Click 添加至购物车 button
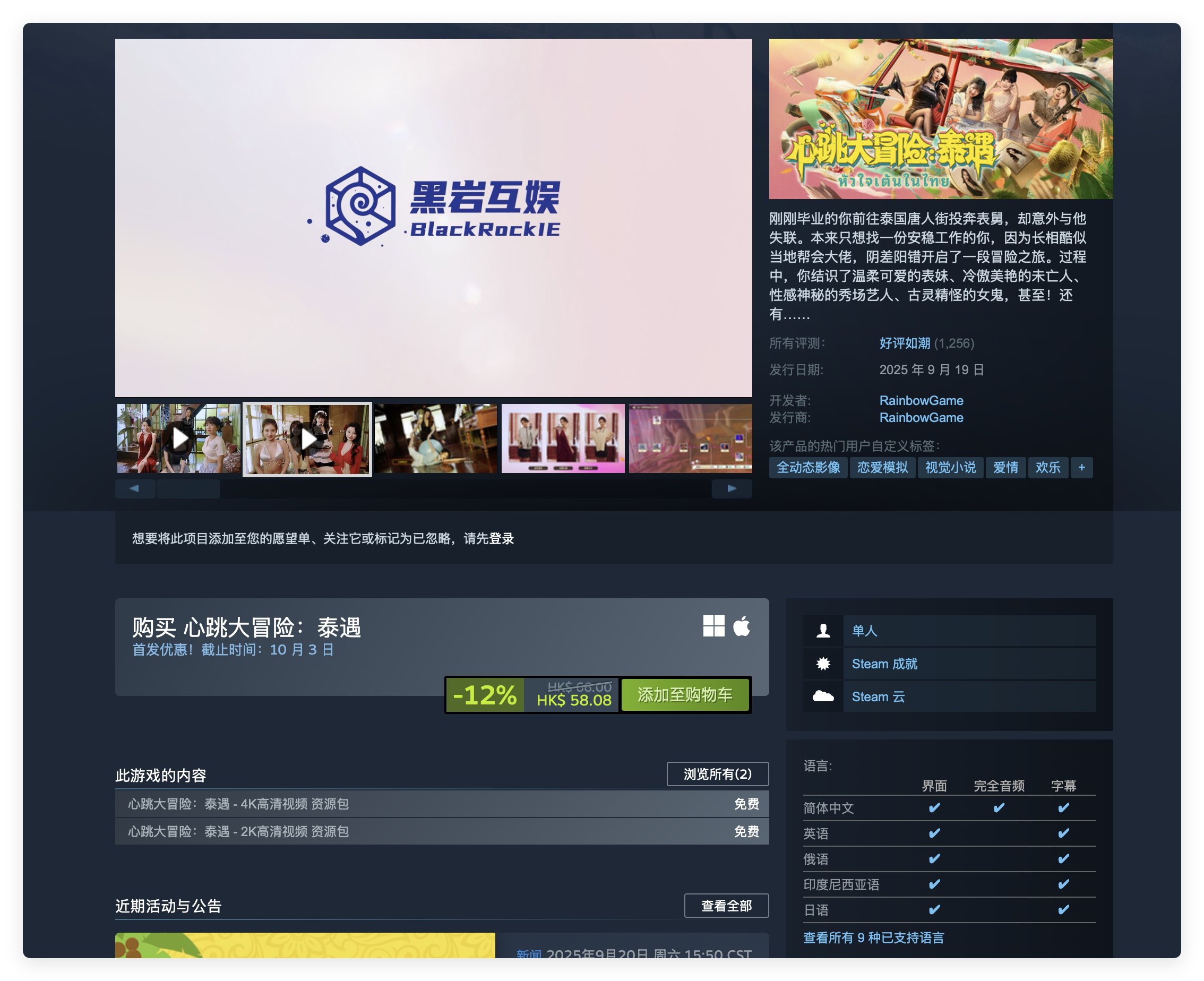The width and height of the screenshot is (1204, 981). click(x=685, y=694)
